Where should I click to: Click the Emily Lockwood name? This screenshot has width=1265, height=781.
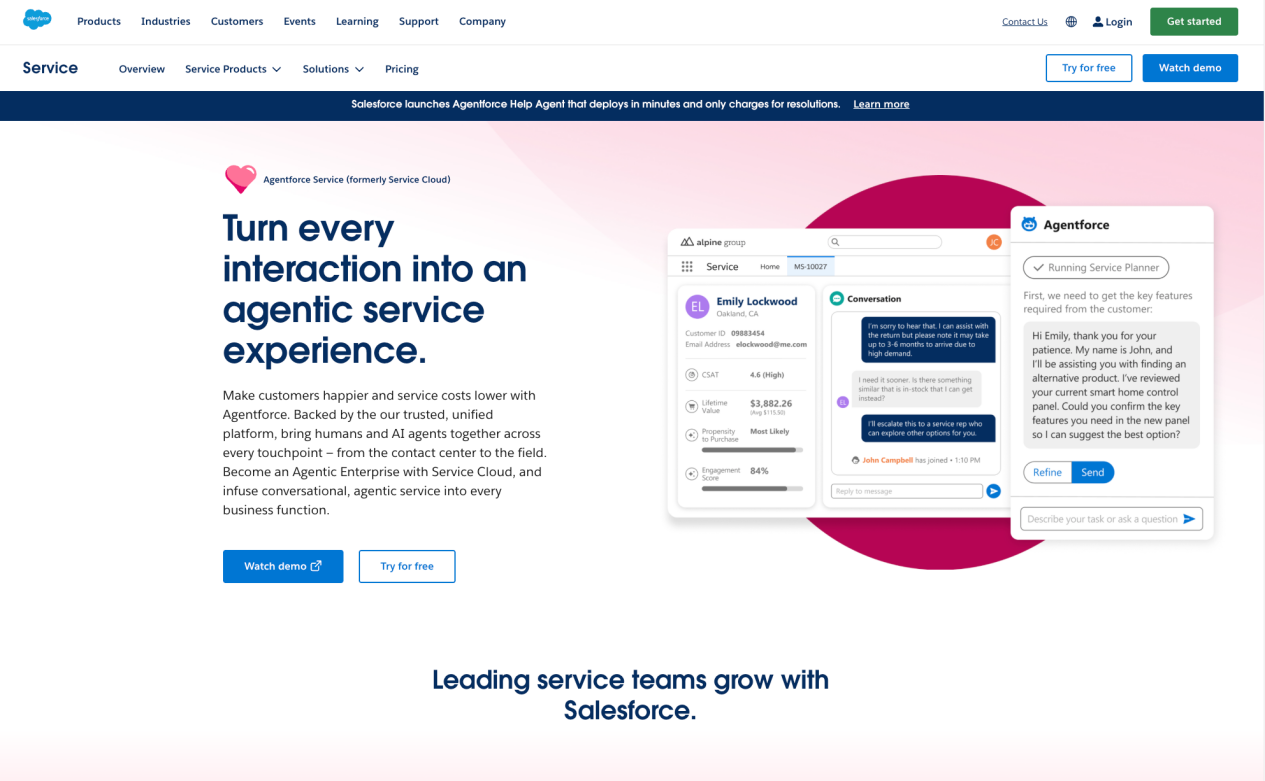757,301
